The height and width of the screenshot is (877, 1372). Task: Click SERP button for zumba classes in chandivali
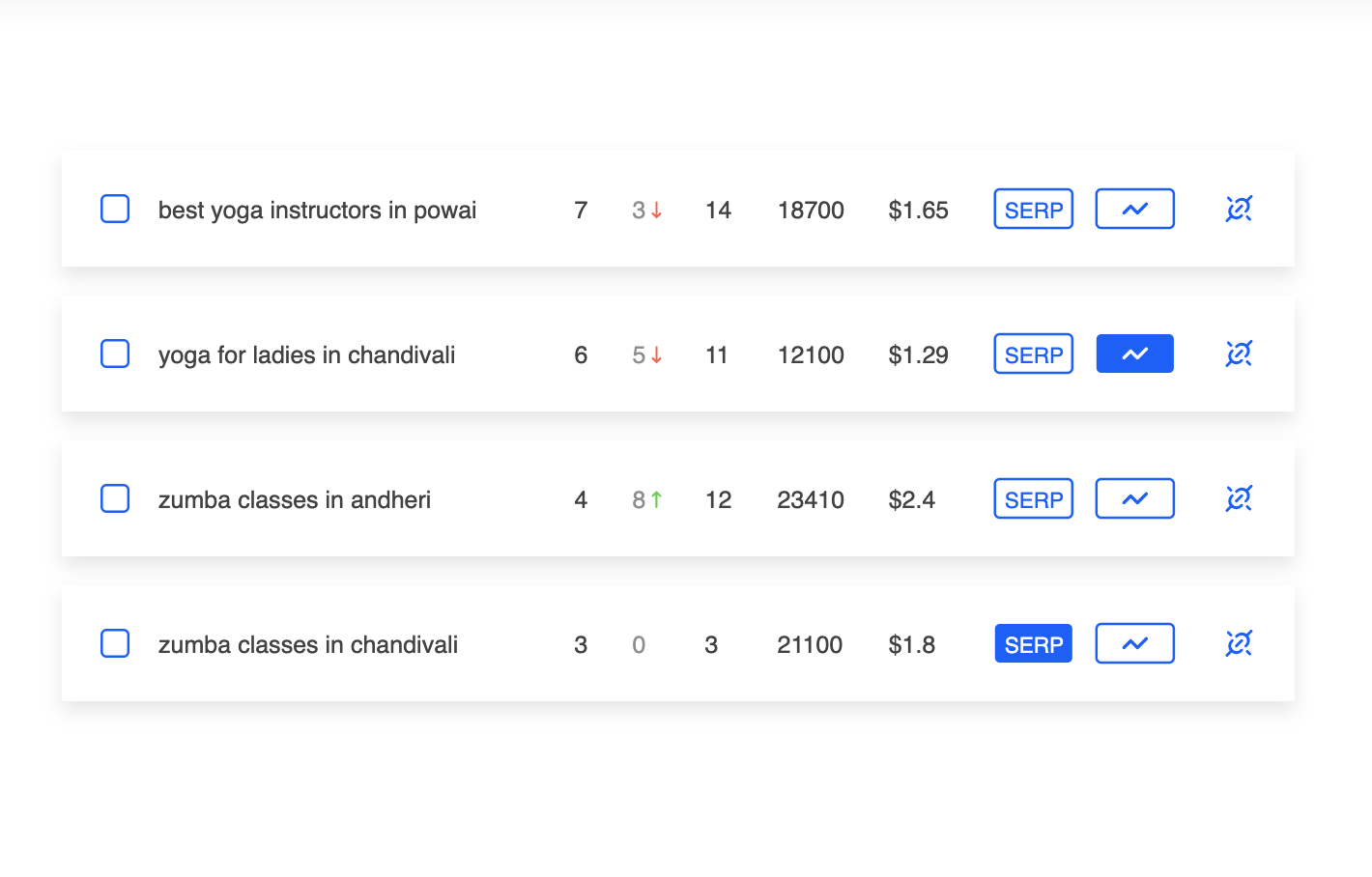click(1033, 643)
